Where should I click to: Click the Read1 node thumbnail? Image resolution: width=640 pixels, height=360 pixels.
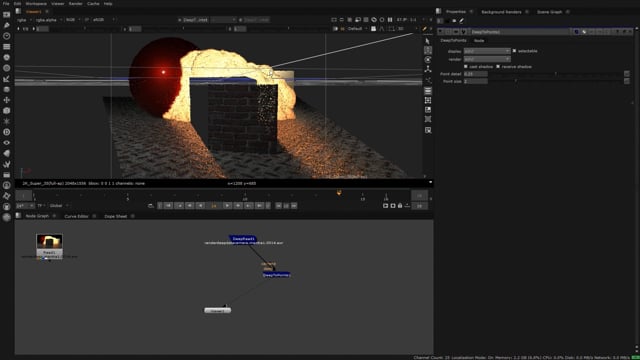[x=49, y=241]
